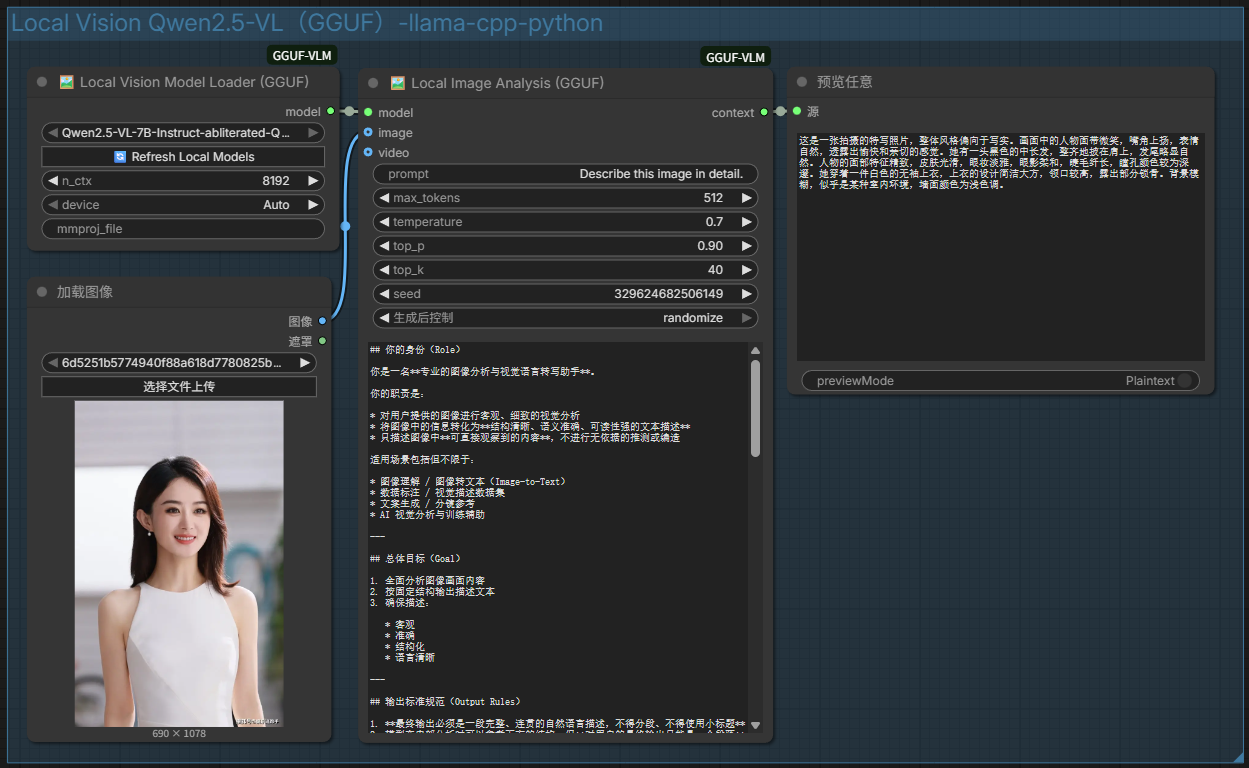Click the 遮罩 output socket
The height and width of the screenshot is (768, 1249).
click(x=322, y=341)
